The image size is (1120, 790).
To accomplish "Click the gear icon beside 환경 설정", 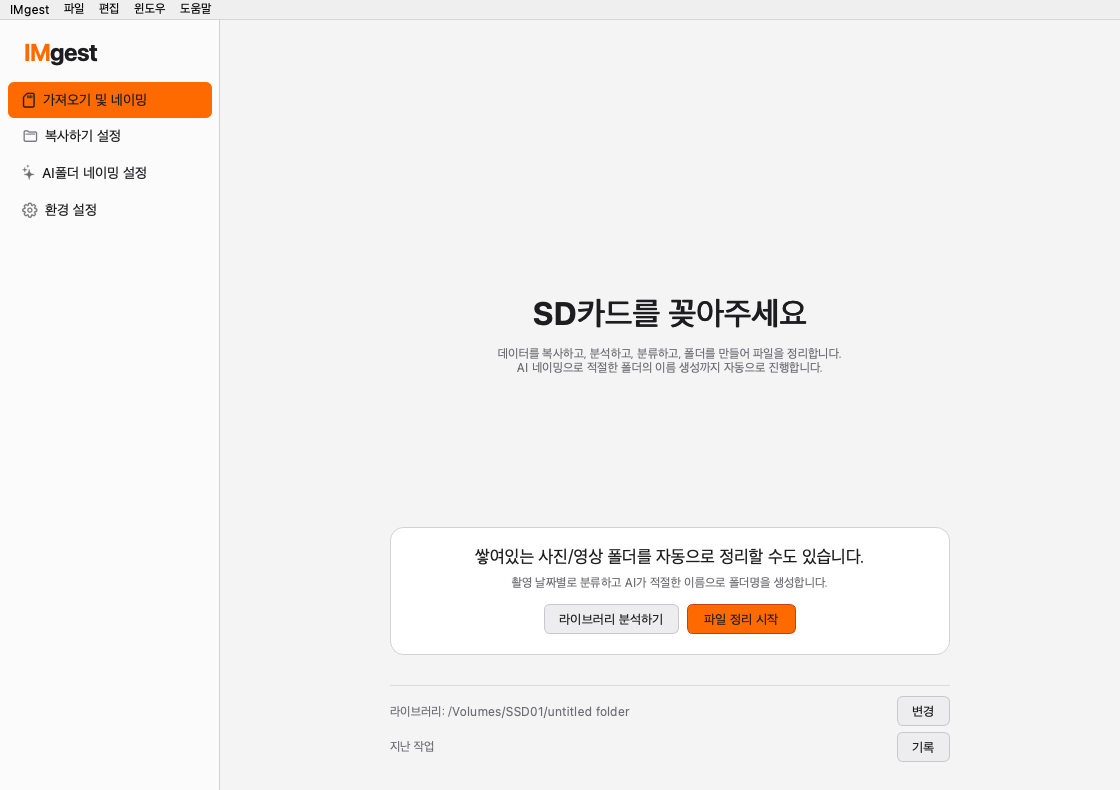I will [x=29, y=210].
